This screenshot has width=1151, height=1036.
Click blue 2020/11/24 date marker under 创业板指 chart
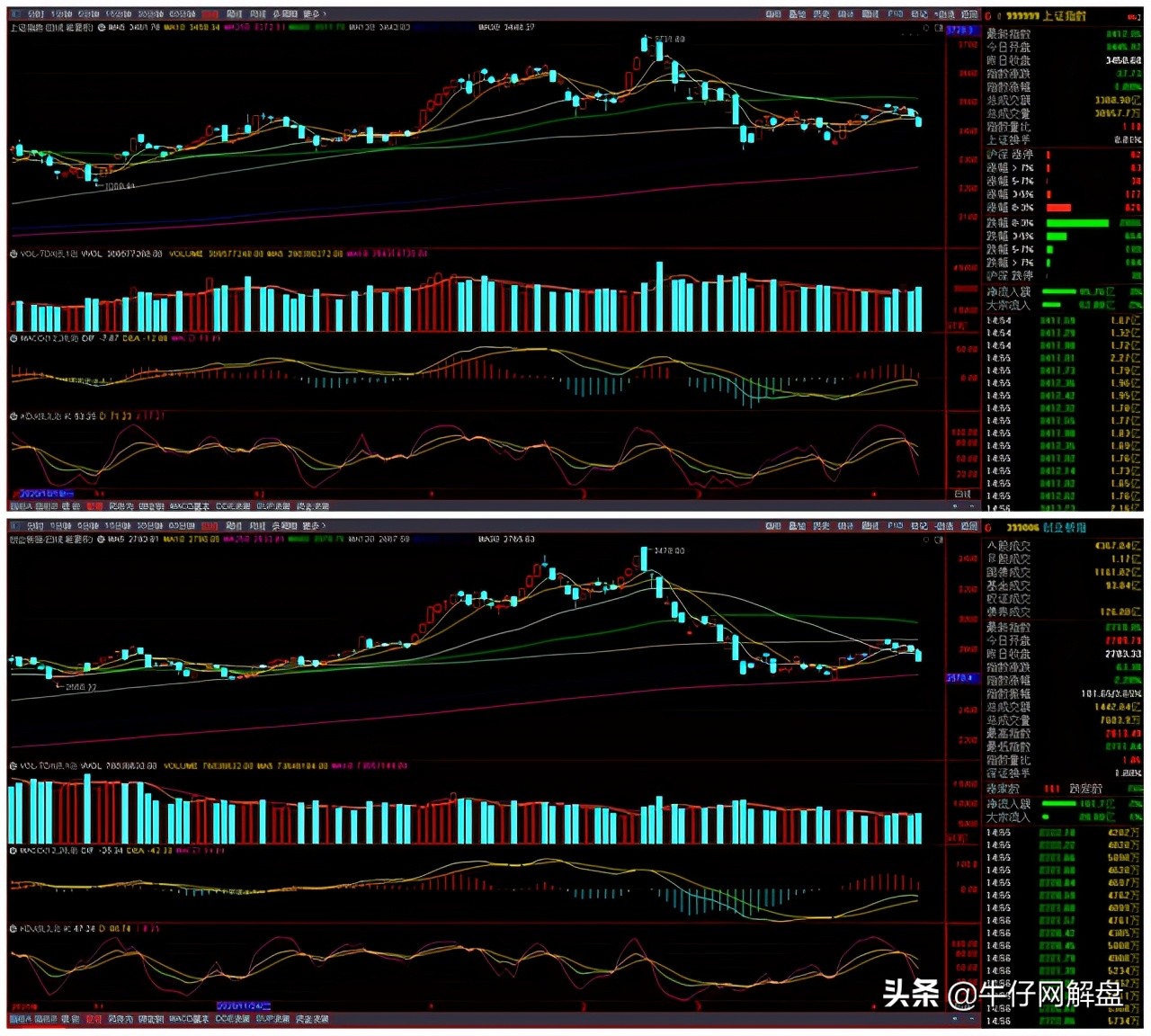[x=244, y=1005]
